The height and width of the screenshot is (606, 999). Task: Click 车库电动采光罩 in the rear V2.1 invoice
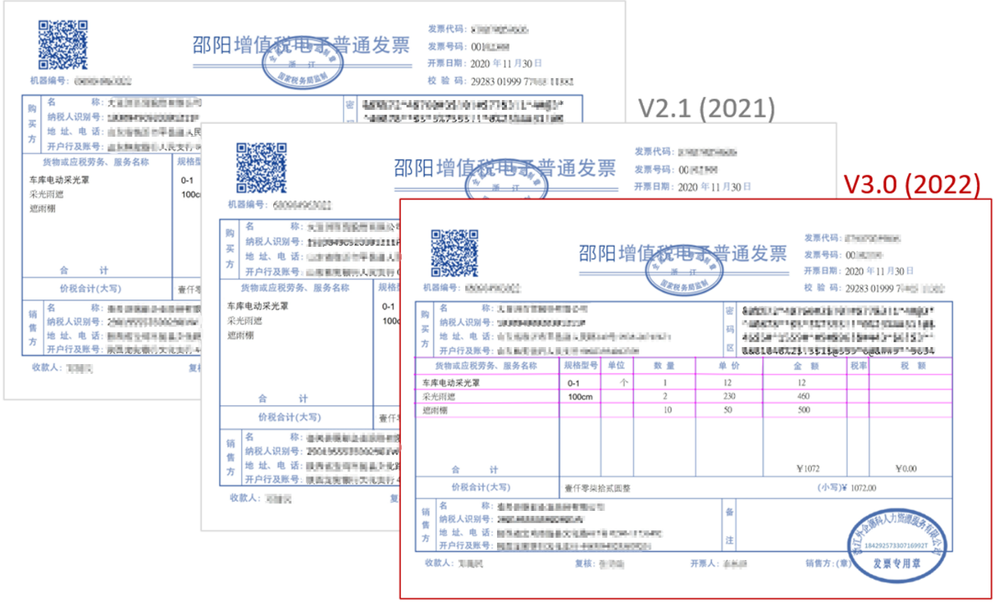click(x=59, y=180)
